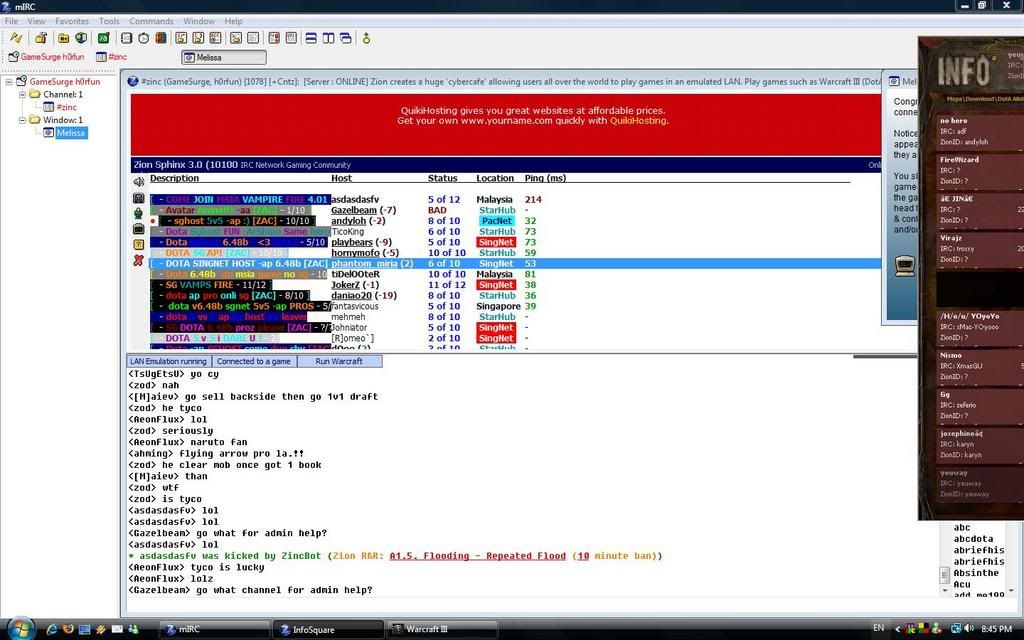Screen dimensions: 1024x640
Task: Open the Commands menu
Action: click(x=151, y=21)
